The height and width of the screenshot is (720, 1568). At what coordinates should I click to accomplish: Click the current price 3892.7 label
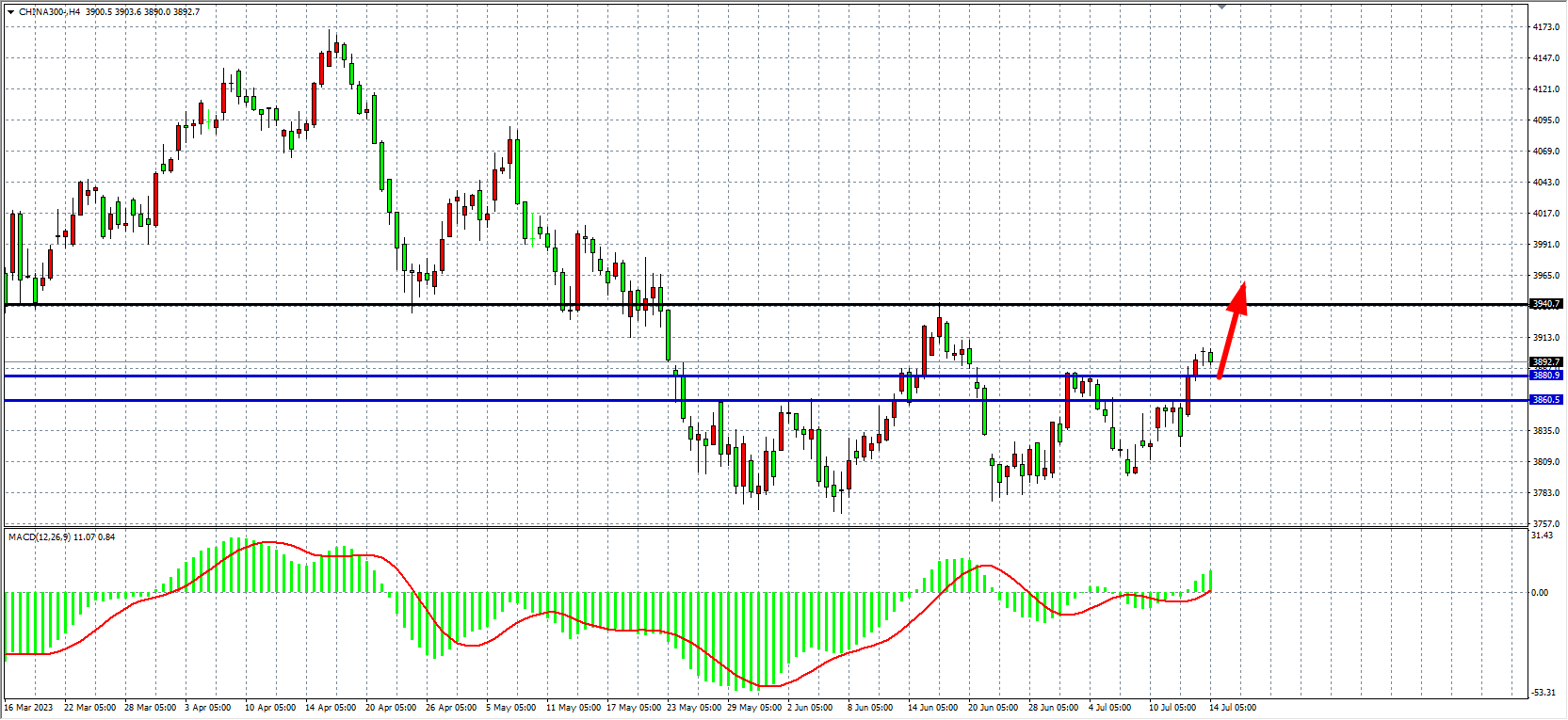pyautogui.click(x=1545, y=362)
